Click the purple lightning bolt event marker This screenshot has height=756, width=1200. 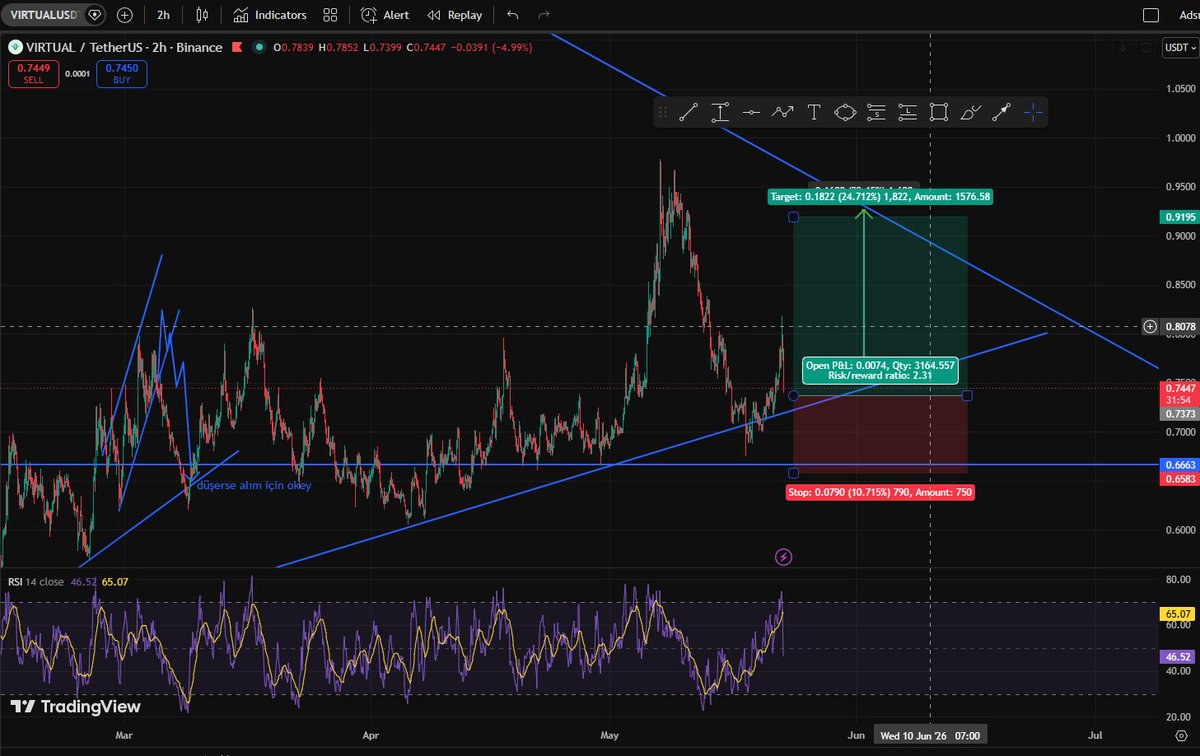click(x=784, y=556)
